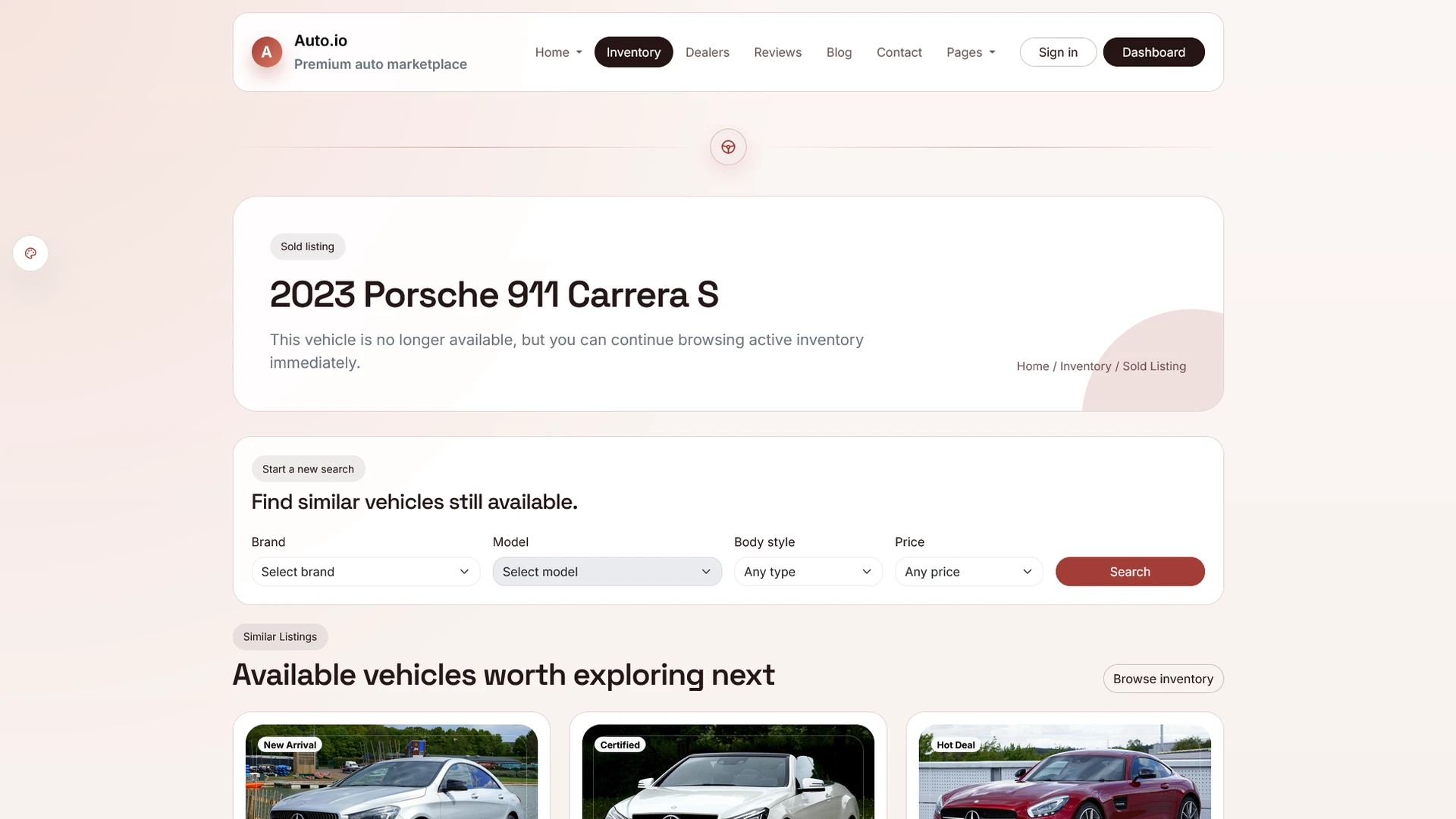Click the Similar Listings tag

[x=280, y=637]
